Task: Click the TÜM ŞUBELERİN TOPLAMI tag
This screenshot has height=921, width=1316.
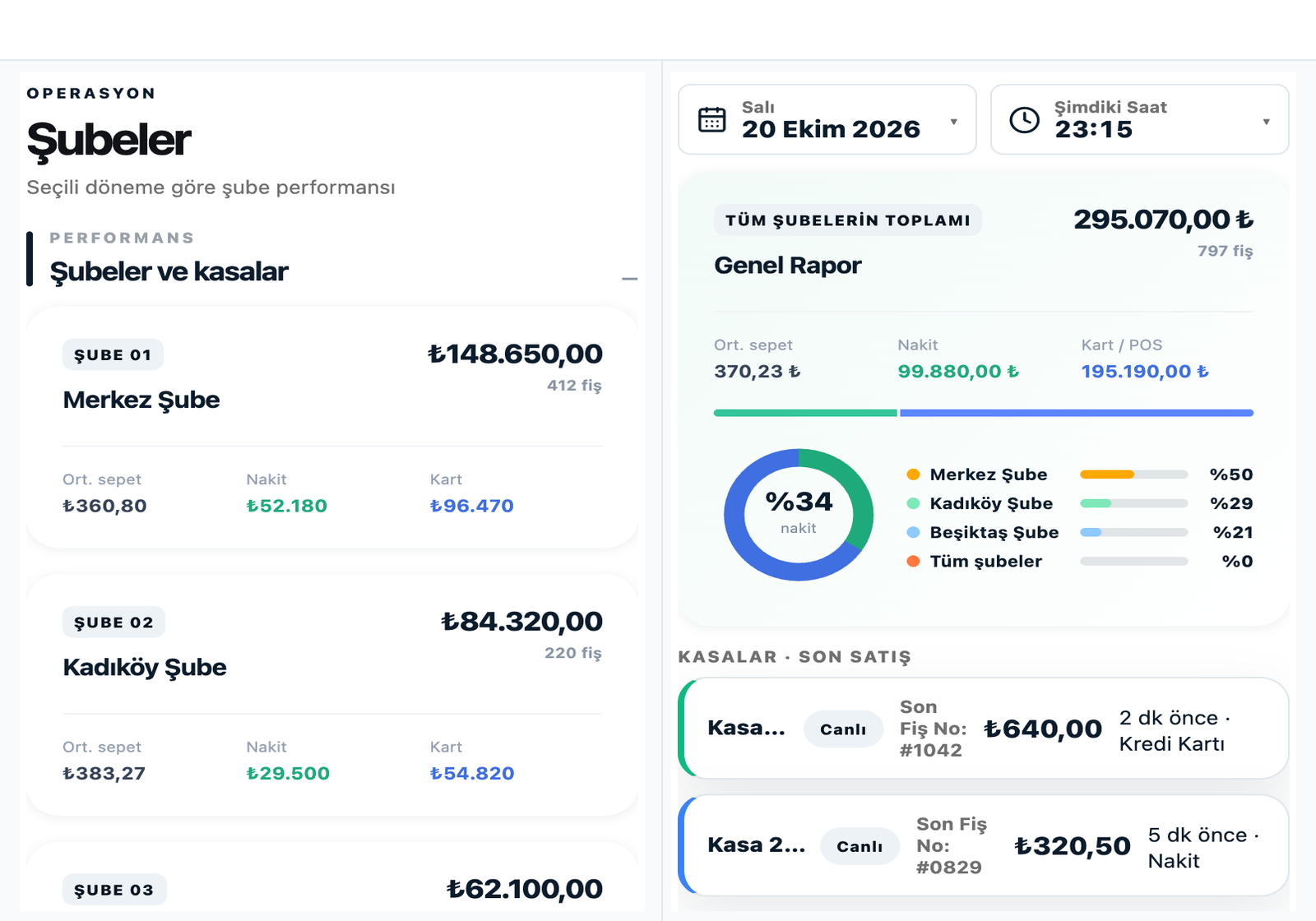Action: click(848, 220)
